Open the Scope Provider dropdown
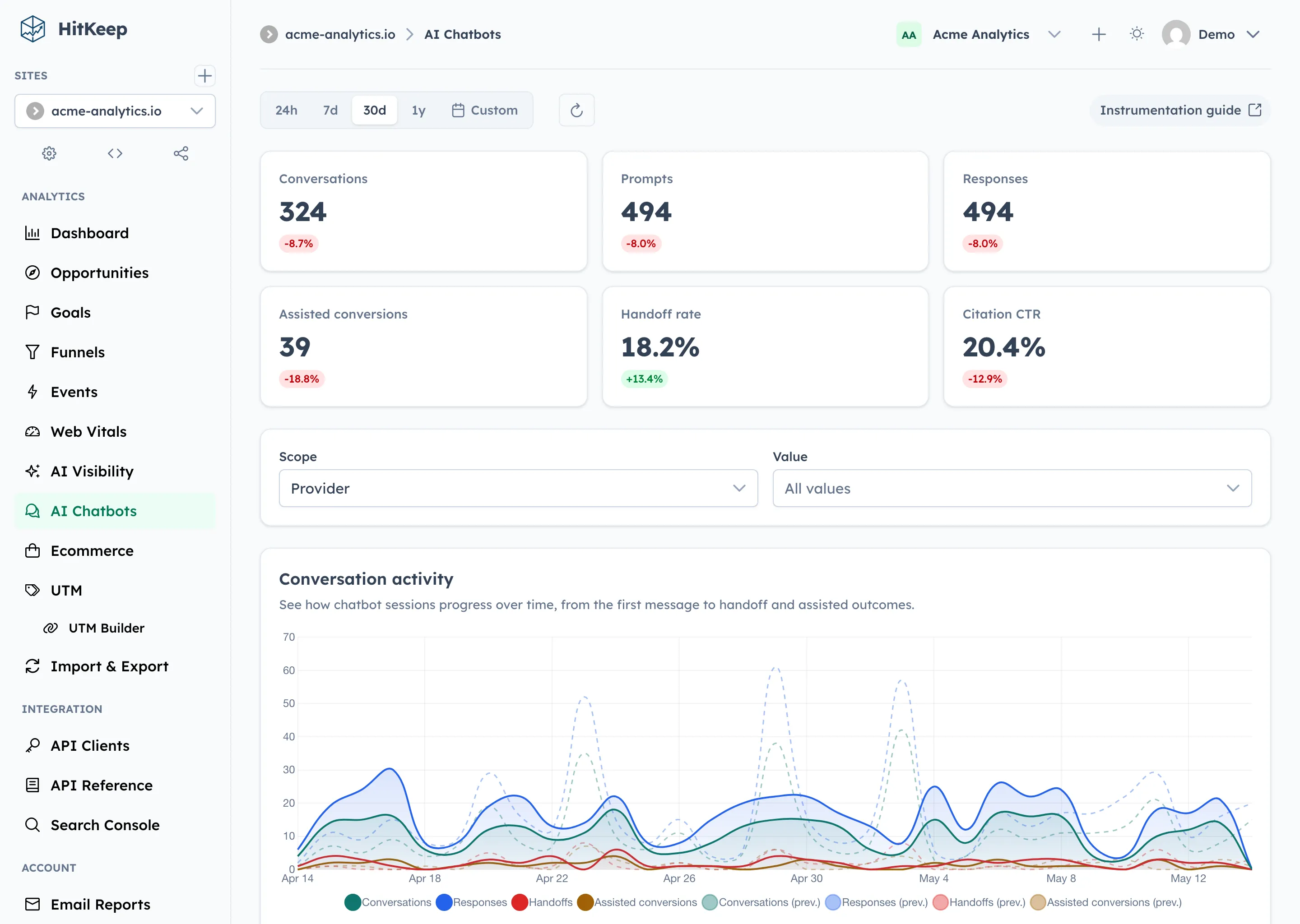Image resolution: width=1300 pixels, height=924 pixels. (518, 488)
